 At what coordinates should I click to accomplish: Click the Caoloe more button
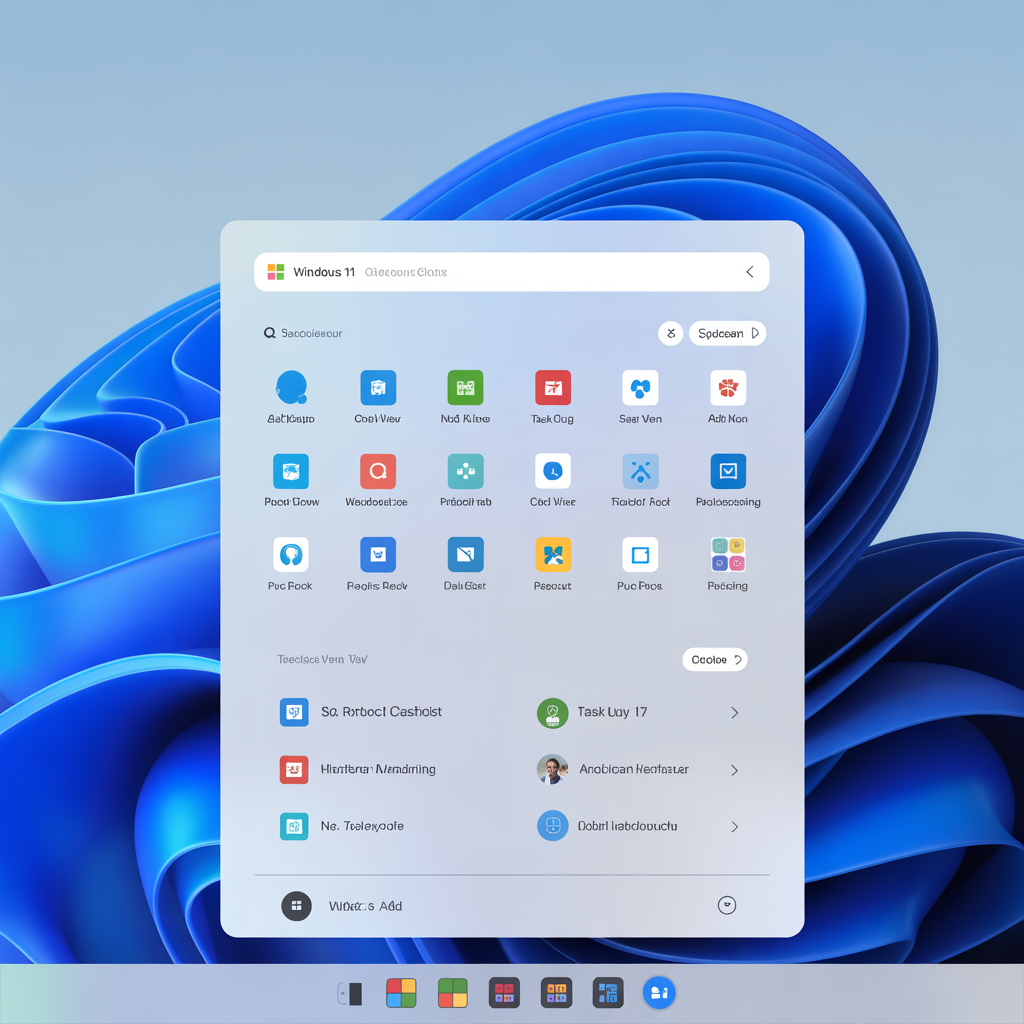[714, 659]
